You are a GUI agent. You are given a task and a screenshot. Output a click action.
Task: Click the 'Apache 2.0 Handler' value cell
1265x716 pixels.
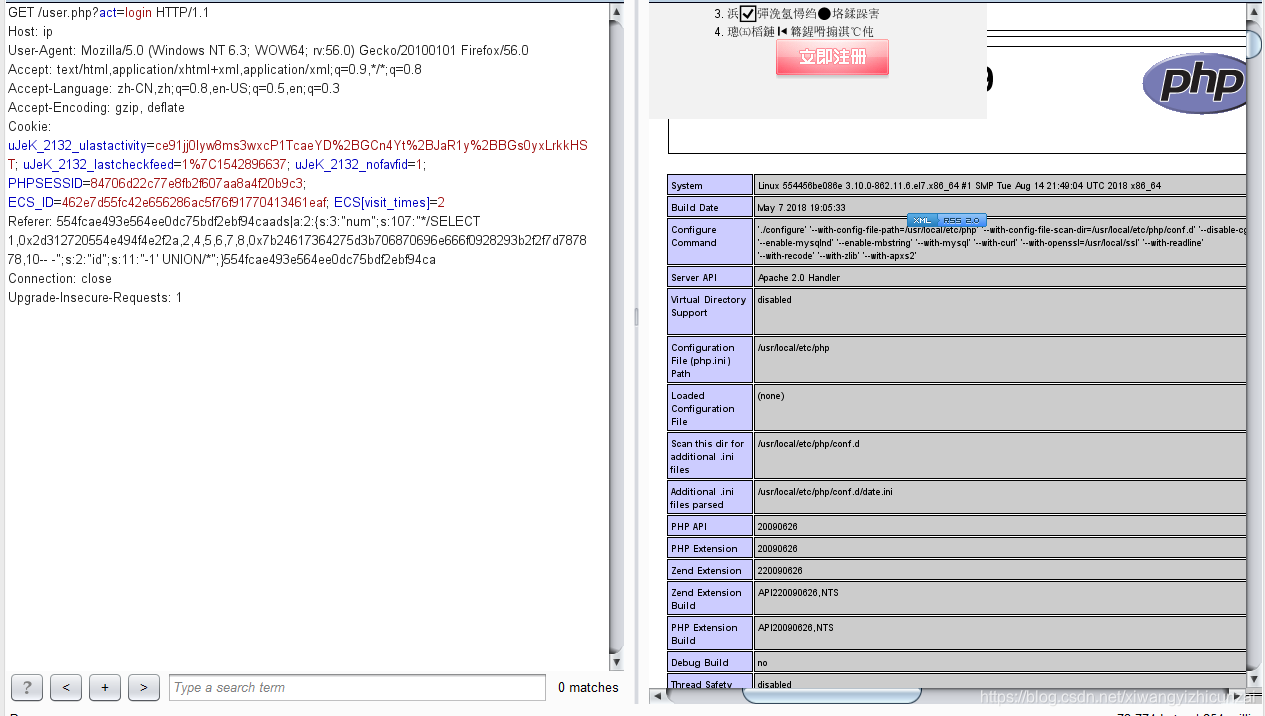coord(1000,277)
